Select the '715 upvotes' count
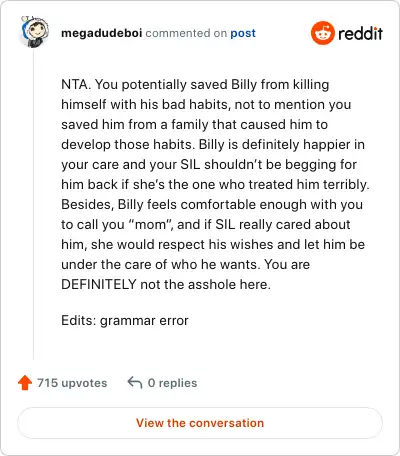Screen dimensions: 400x456 click(x=72, y=383)
